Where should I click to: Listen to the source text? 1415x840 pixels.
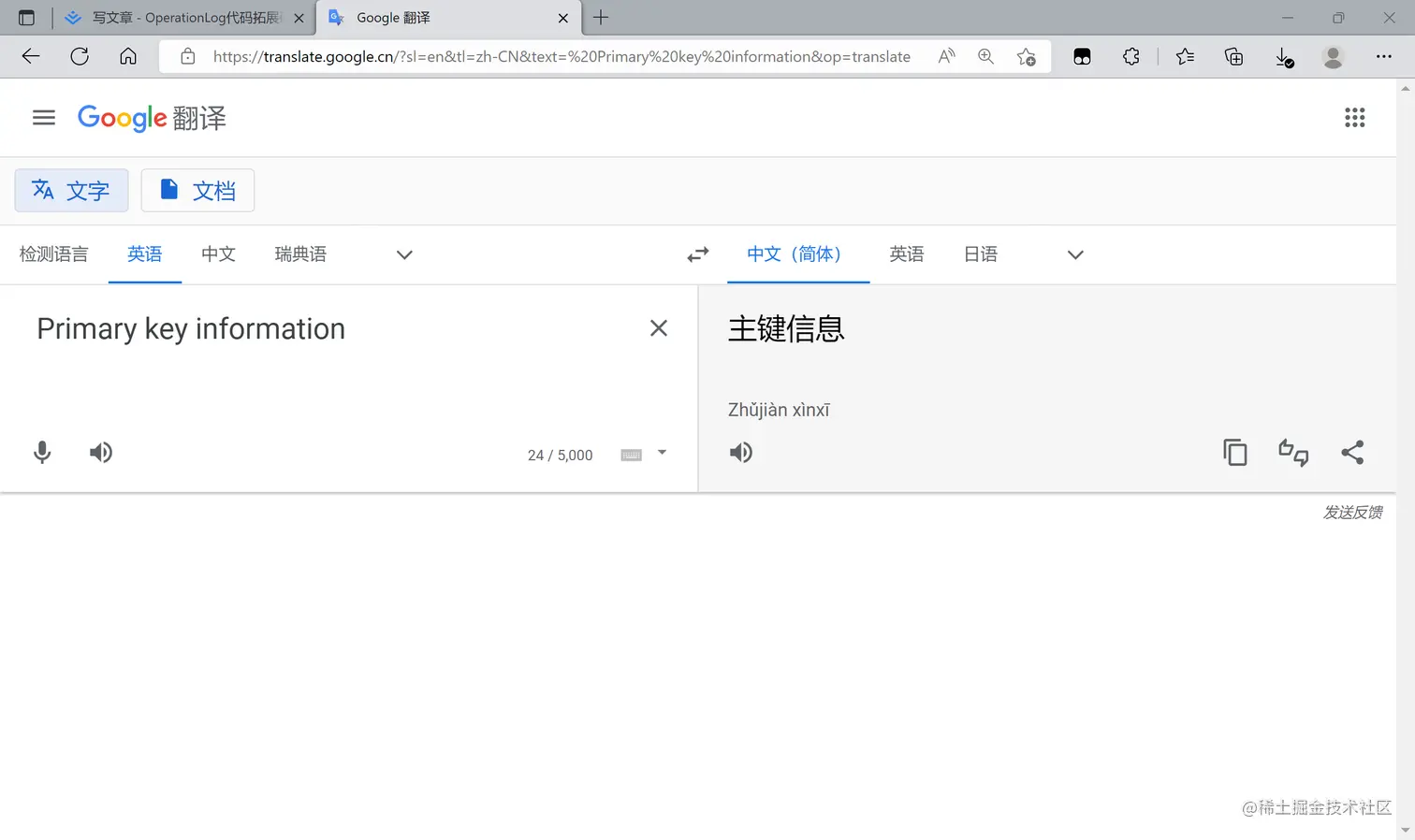pyautogui.click(x=101, y=453)
